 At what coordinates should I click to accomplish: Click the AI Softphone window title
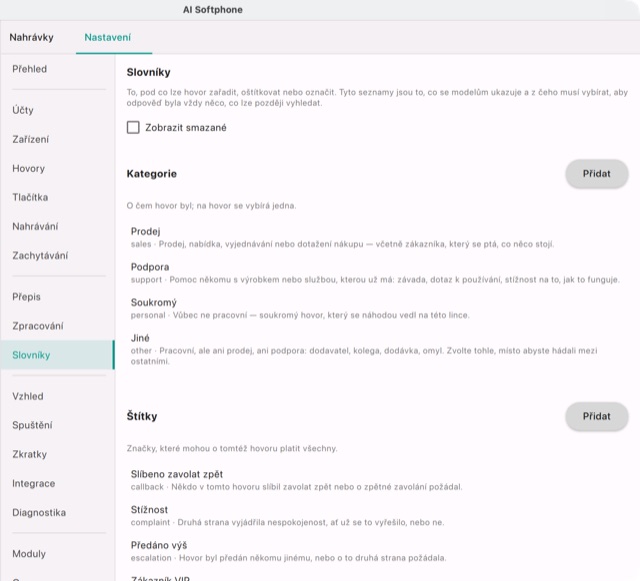coord(213,10)
